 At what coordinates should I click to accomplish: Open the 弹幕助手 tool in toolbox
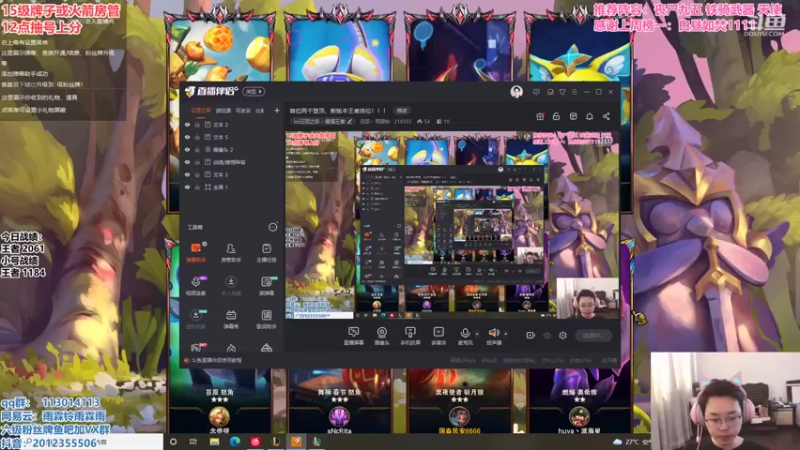click(196, 253)
